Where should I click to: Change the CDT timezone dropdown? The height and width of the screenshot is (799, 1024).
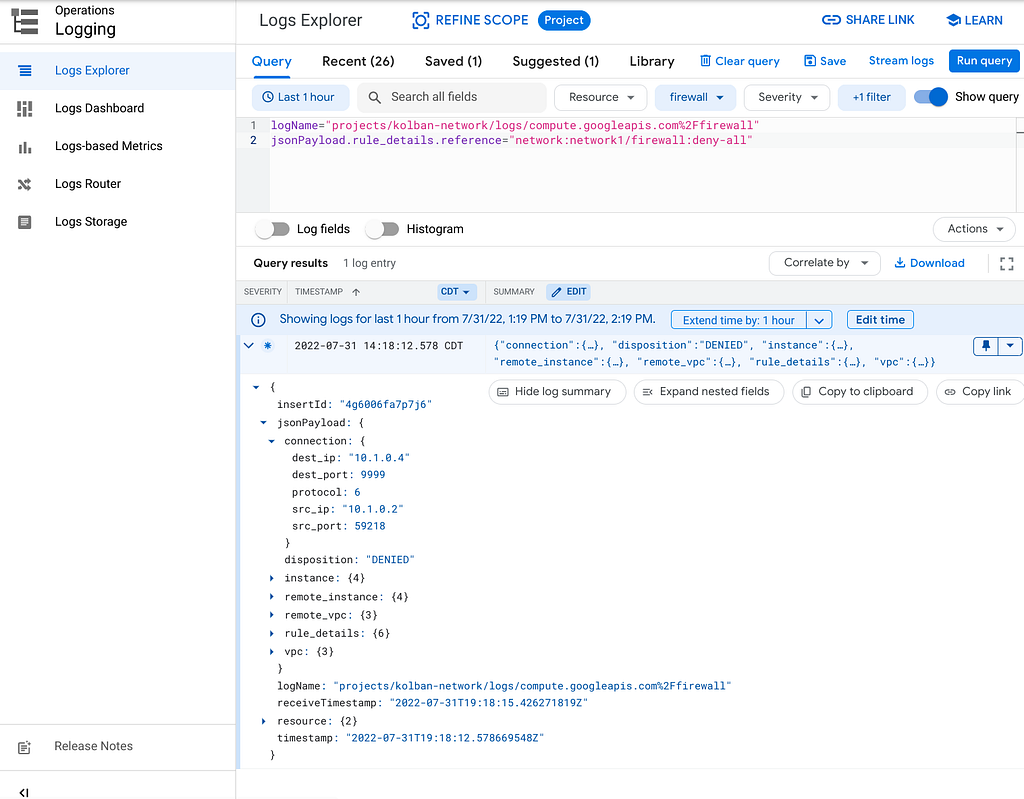click(456, 292)
